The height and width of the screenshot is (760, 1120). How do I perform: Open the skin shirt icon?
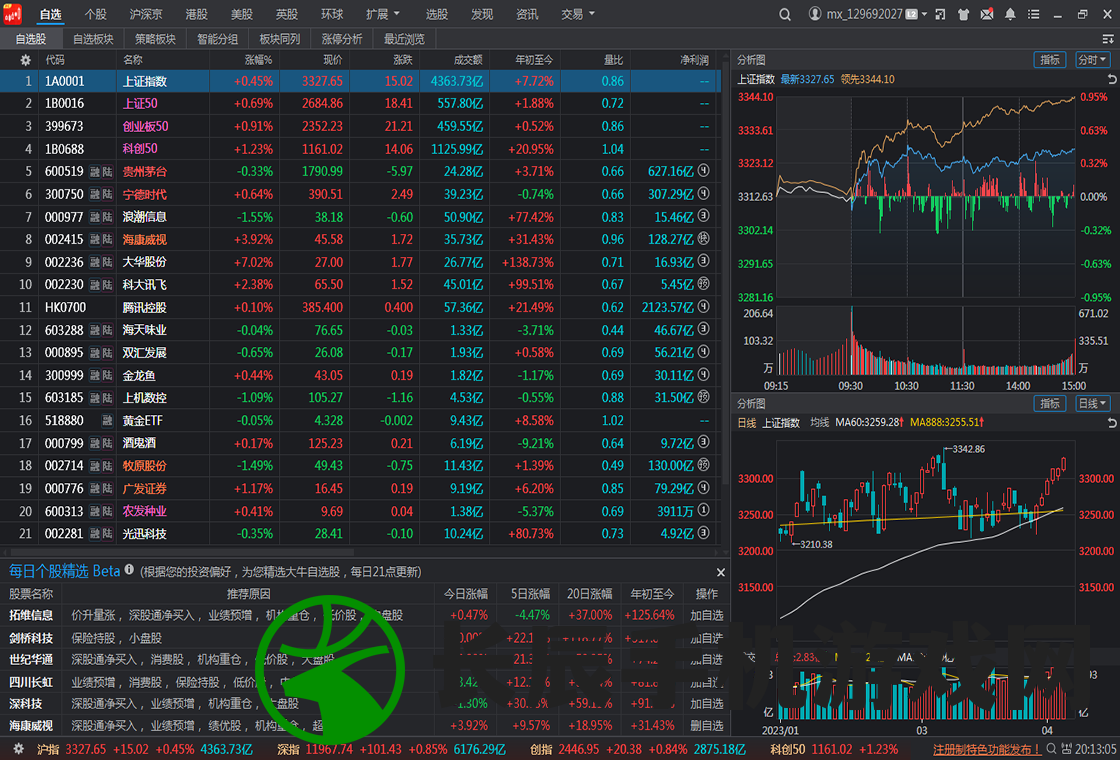click(963, 14)
